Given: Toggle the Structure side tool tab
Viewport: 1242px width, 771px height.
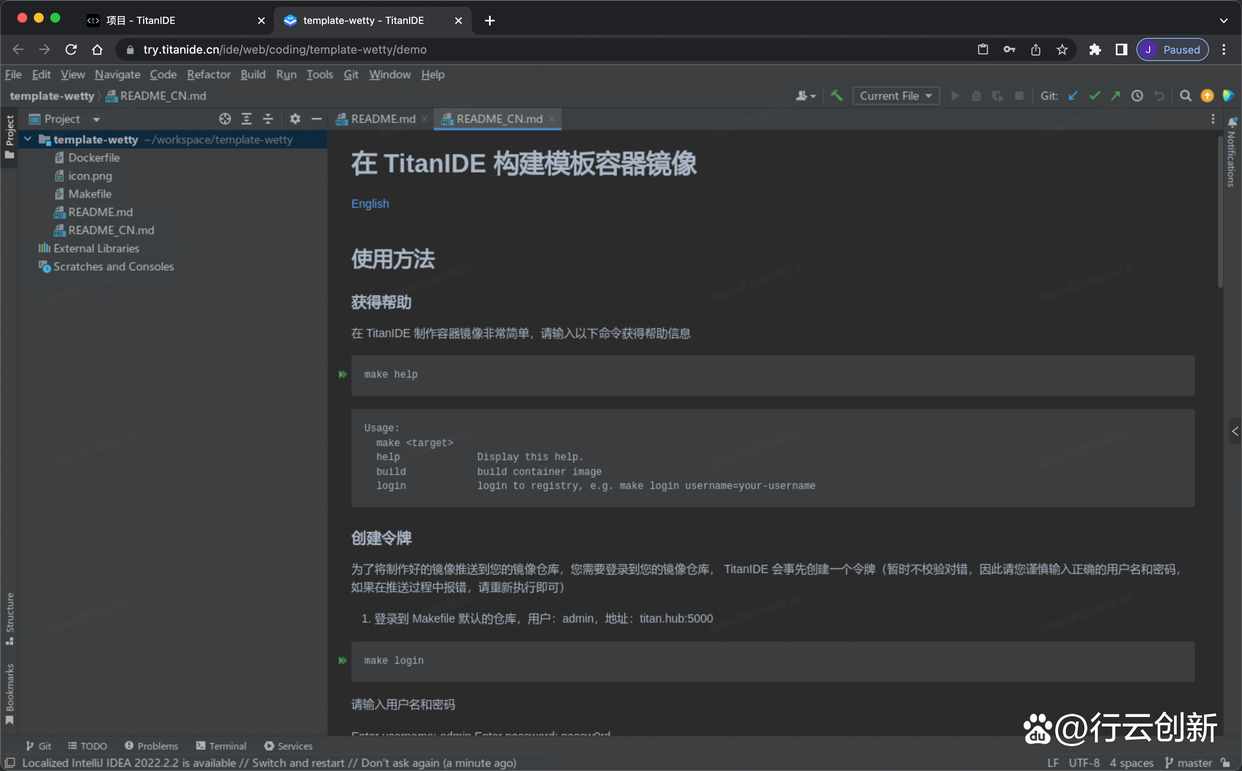Looking at the screenshot, I should coord(9,619).
